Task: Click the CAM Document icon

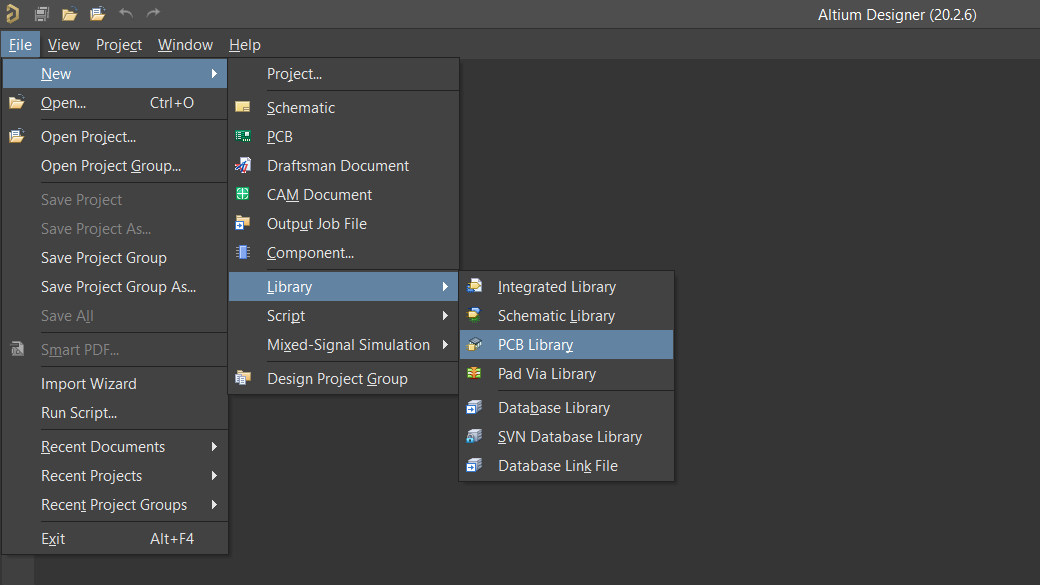Action: pyautogui.click(x=243, y=195)
